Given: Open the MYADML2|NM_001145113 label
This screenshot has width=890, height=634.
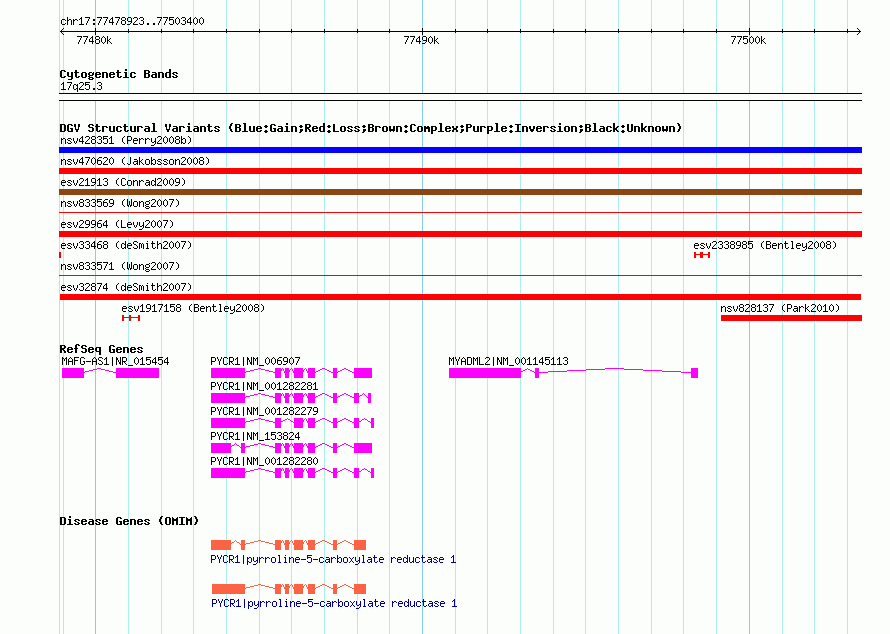Looking at the screenshot, I should (509, 362).
